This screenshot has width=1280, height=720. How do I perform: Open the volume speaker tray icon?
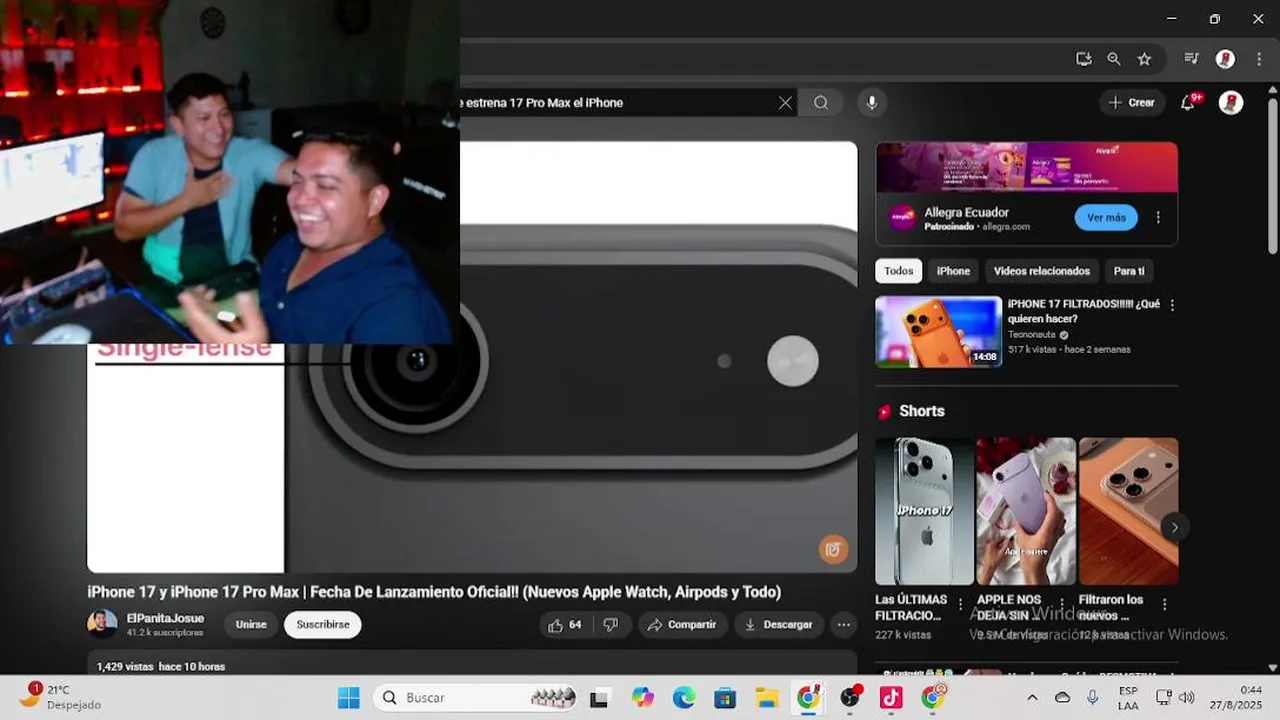[1187, 698]
